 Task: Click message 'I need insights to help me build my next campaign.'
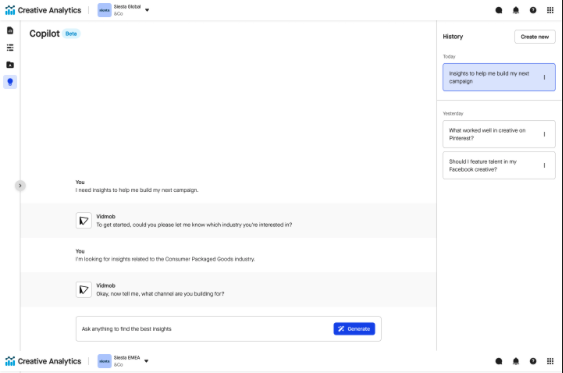coord(137,190)
